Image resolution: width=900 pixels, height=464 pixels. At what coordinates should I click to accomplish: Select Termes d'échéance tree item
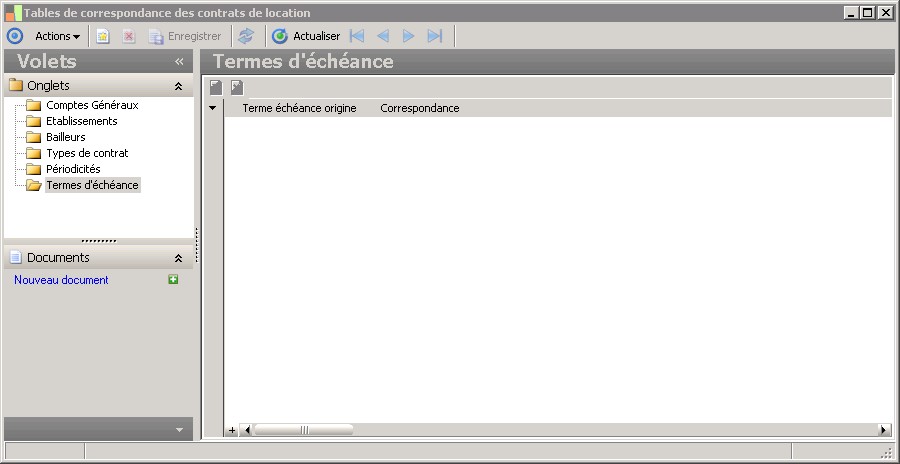click(x=92, y=185)
